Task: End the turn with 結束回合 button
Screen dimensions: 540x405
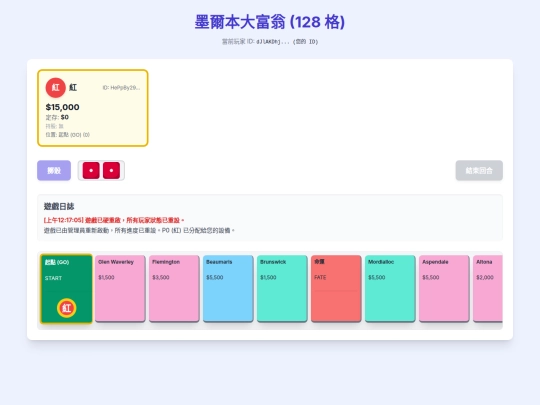Action: point(479,170)
